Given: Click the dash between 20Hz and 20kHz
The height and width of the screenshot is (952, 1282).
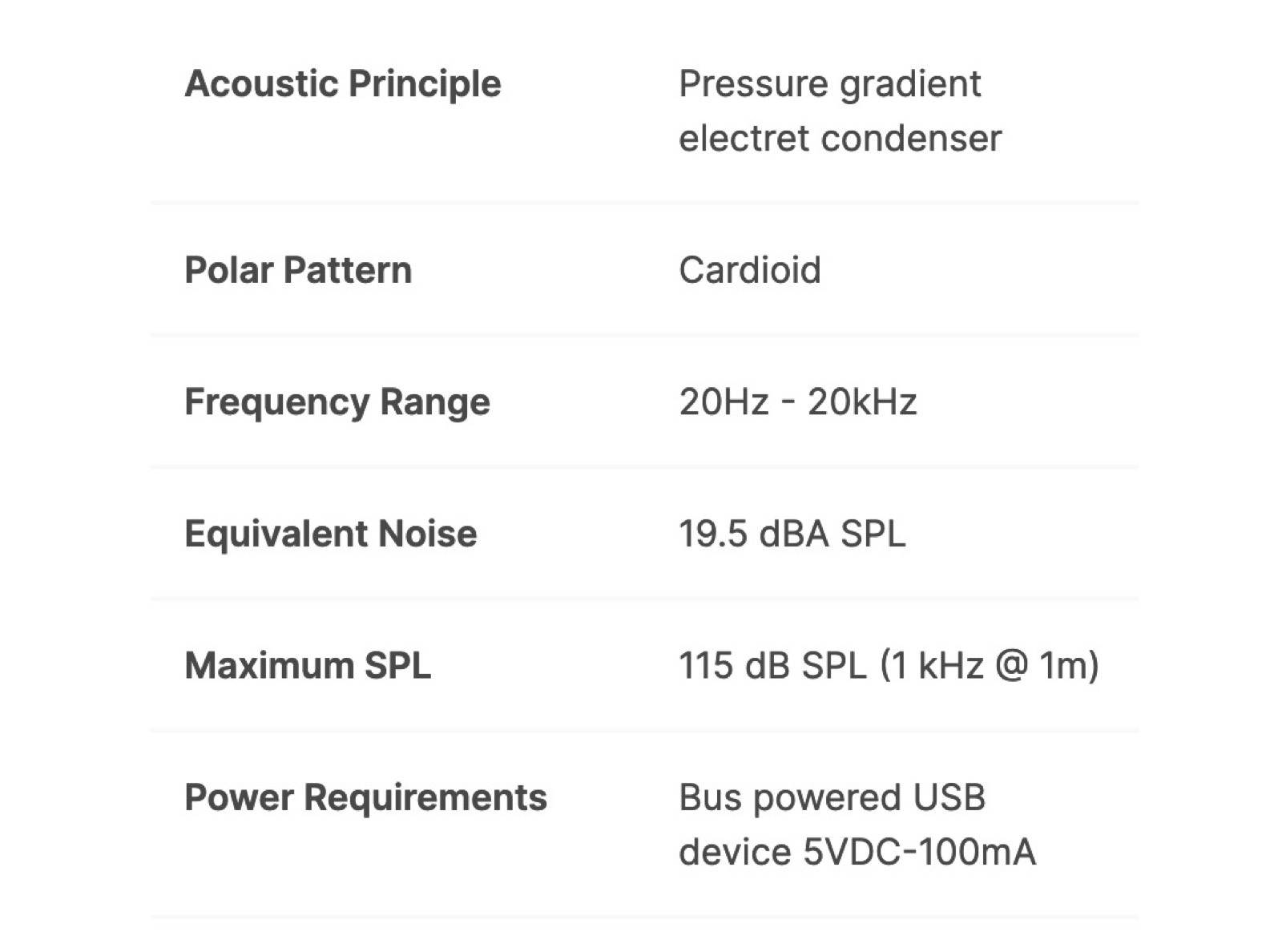Looking at the screenshot, I should pyautogui.click(x=788, y=401).
